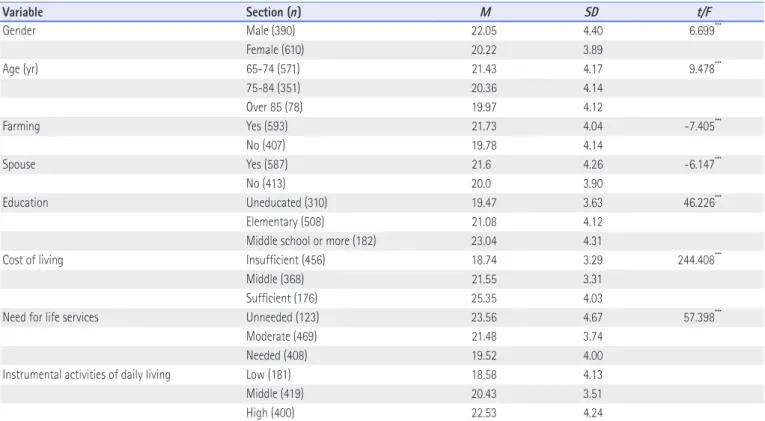Select the Female (610) cell
The width and height of the screenshot is (765, 421).
(275, 50)
